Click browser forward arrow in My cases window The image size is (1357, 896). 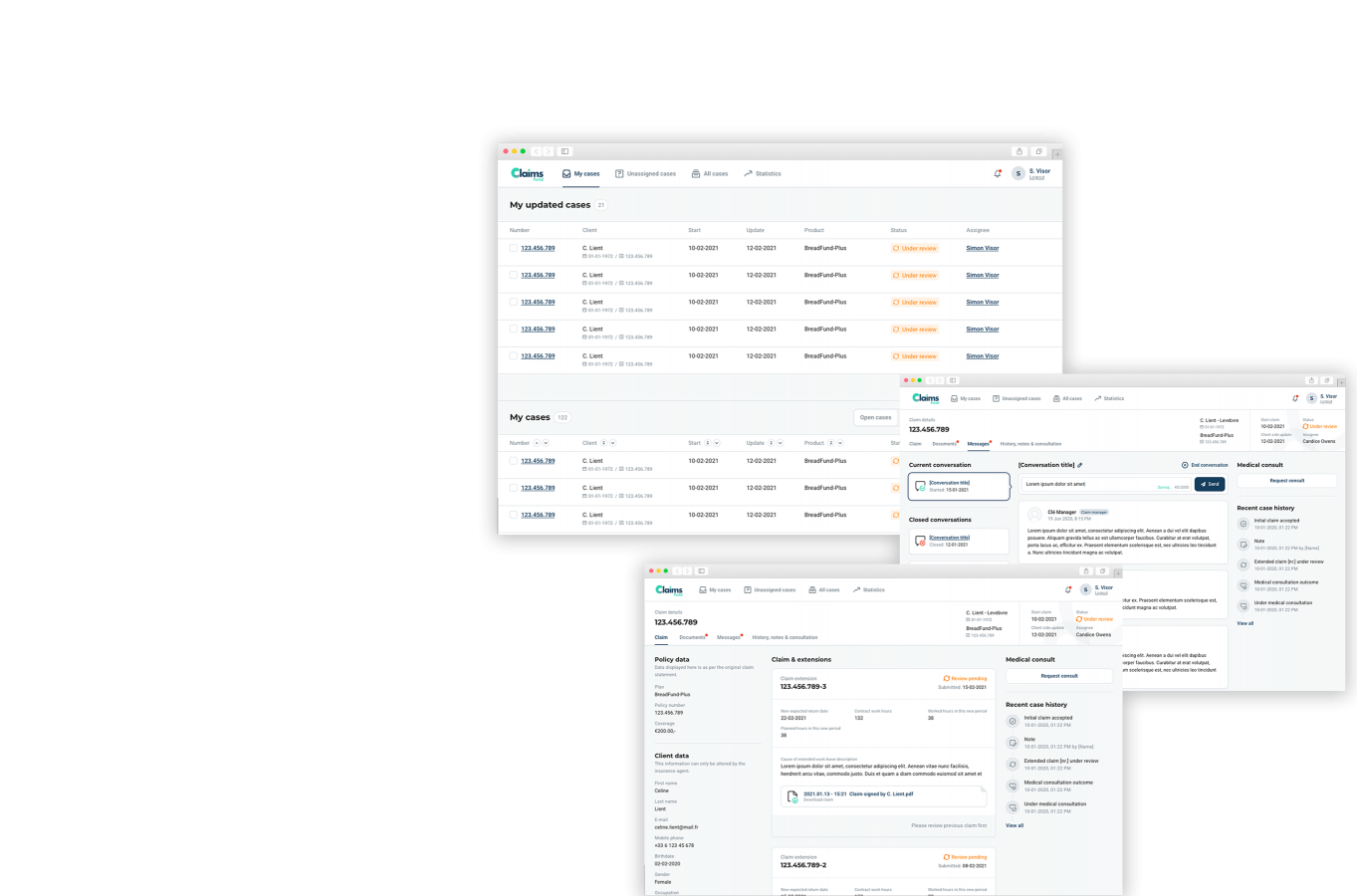[548, 151]
